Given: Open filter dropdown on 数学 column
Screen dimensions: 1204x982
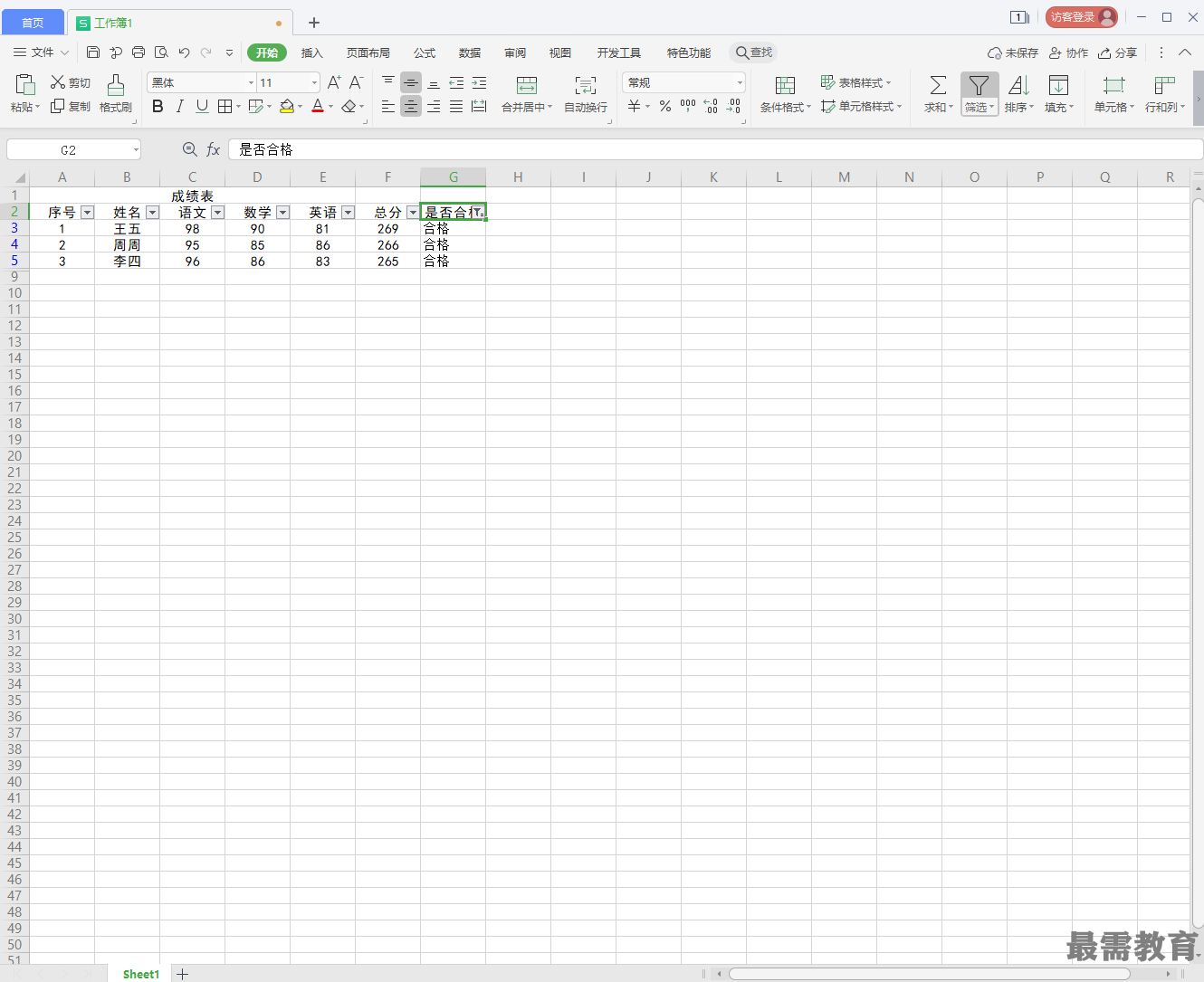Looking at the screenshot, I should (x=283, y=213).
